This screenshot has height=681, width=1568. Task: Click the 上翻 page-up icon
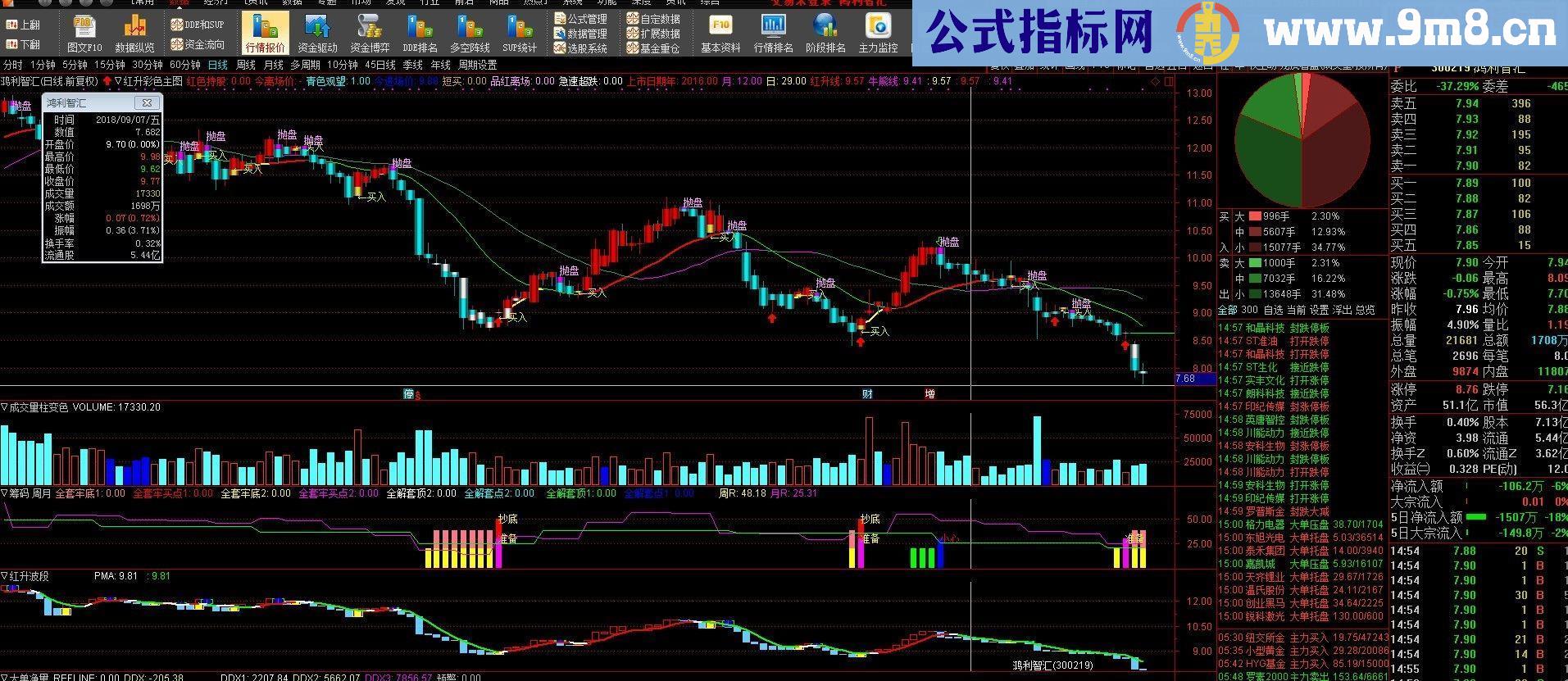click(x=23, y=25)
